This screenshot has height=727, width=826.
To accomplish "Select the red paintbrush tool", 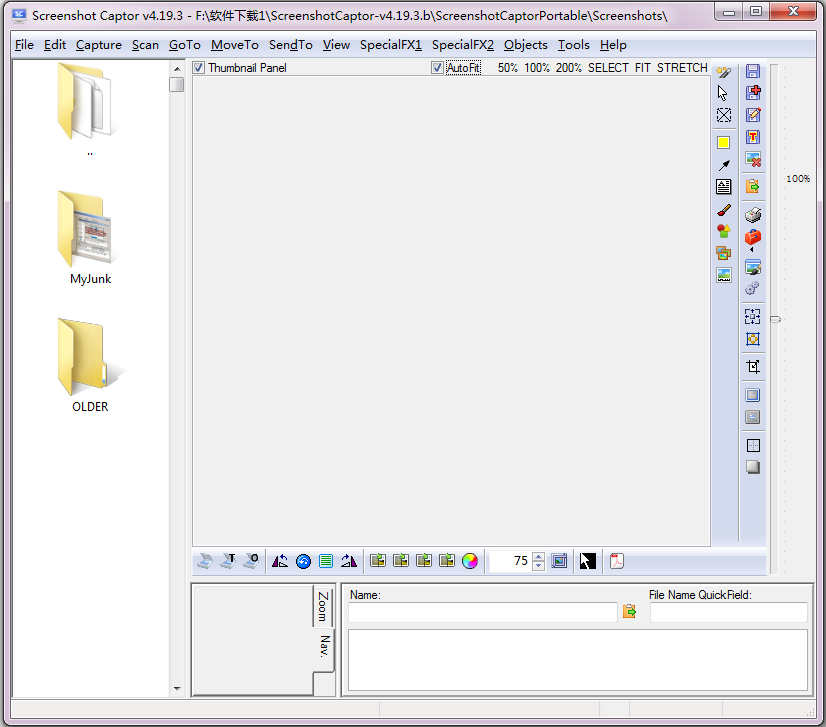I will [724, 210].
